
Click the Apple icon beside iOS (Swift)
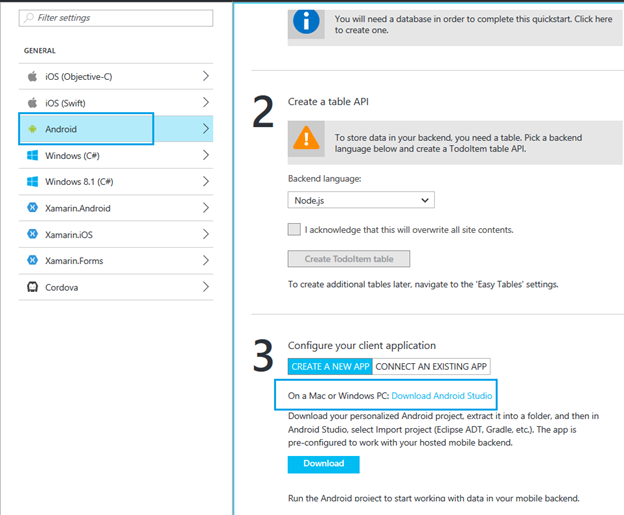point(32,103)
